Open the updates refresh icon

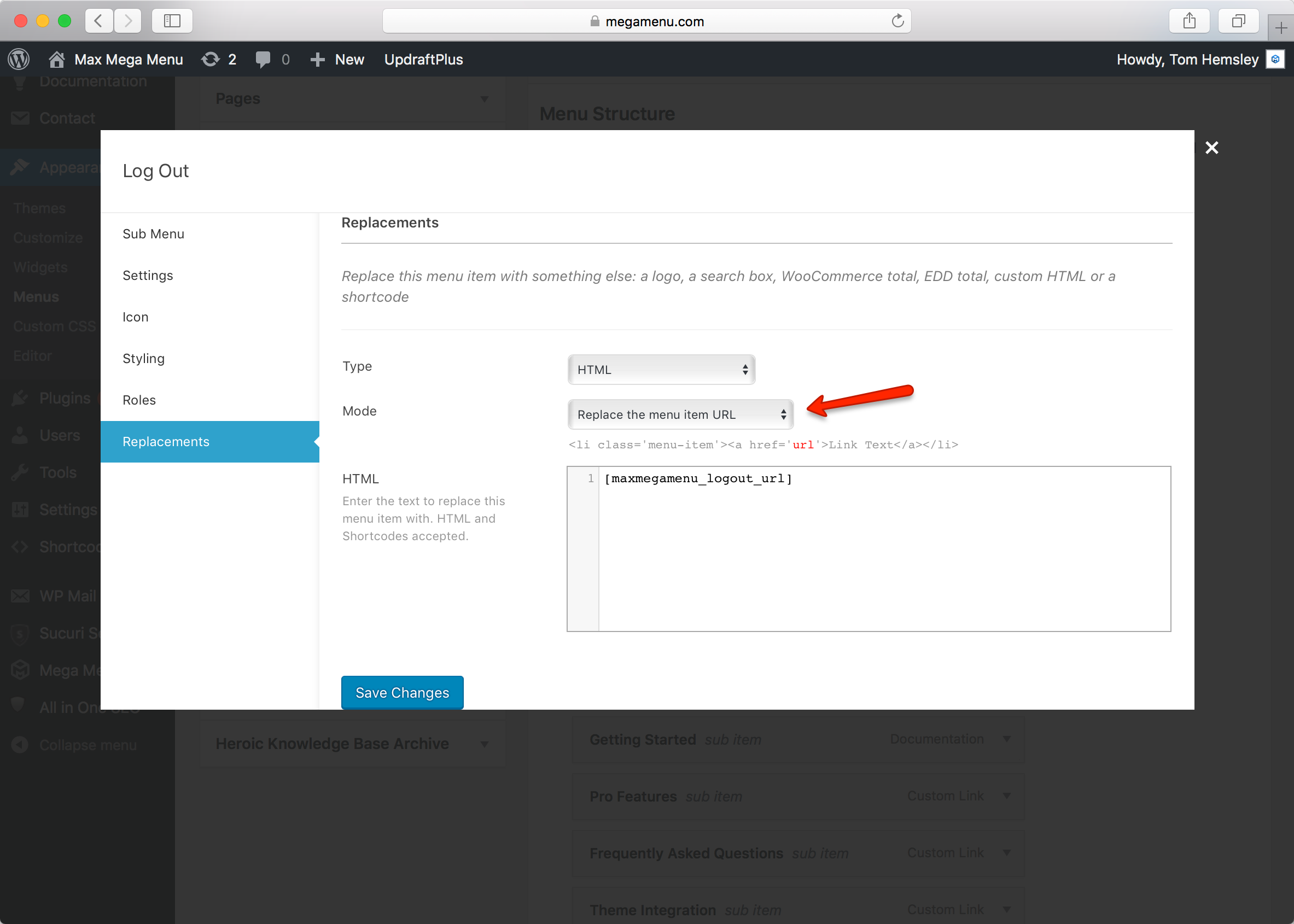pyautogui.click(x=211, y=59)
